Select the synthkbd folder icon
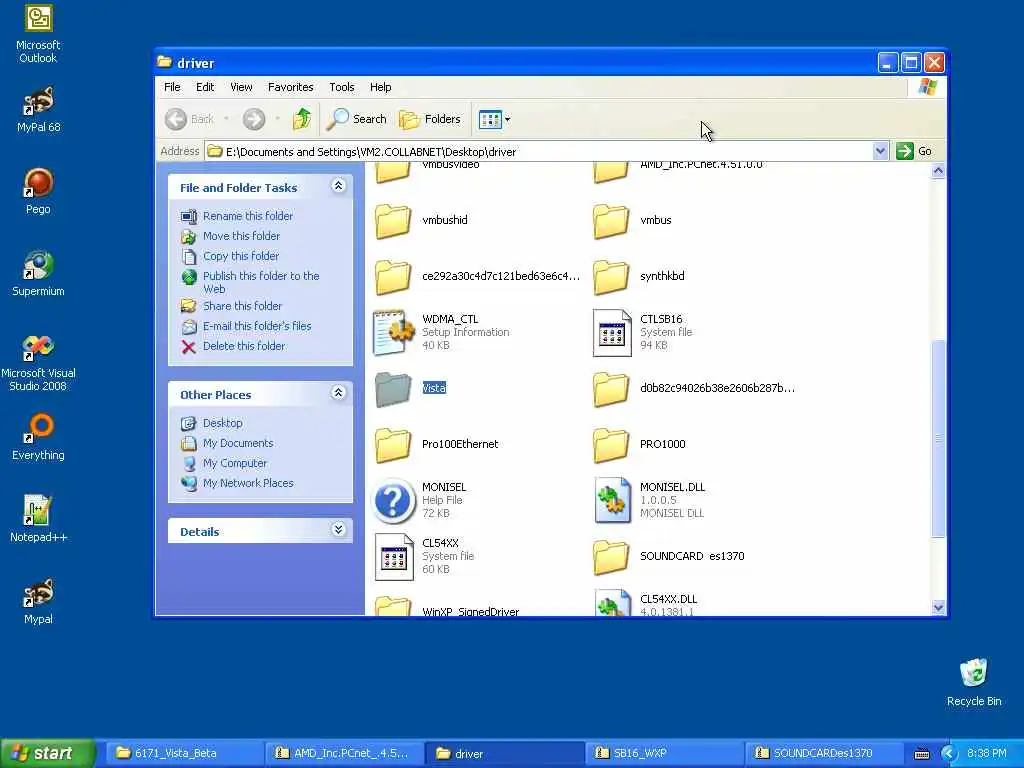1024x768 pixels. tap(611, 277)
